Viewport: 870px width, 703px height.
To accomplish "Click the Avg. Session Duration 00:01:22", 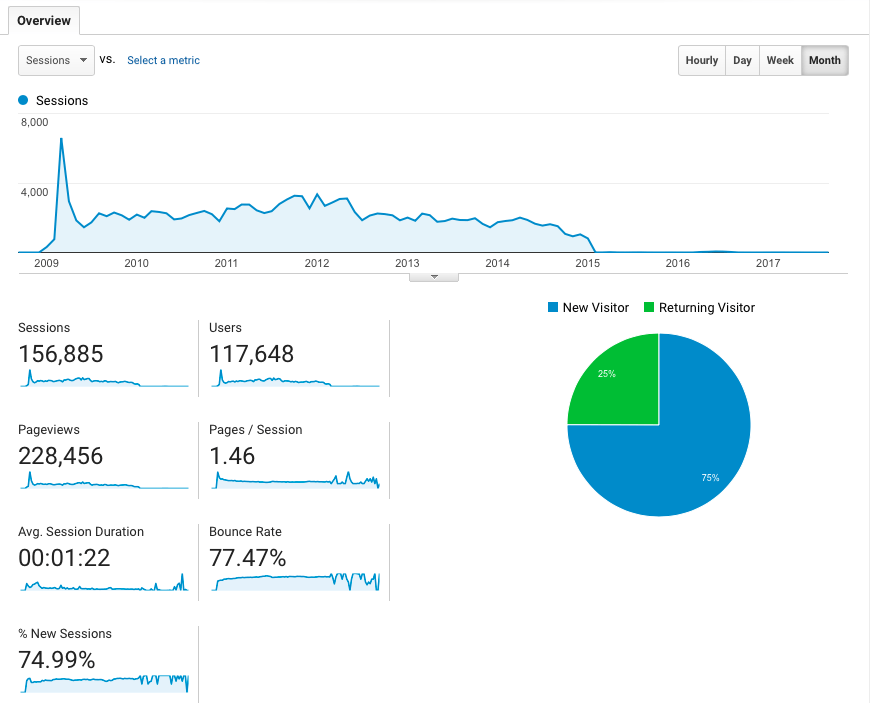I will point(64,558).
